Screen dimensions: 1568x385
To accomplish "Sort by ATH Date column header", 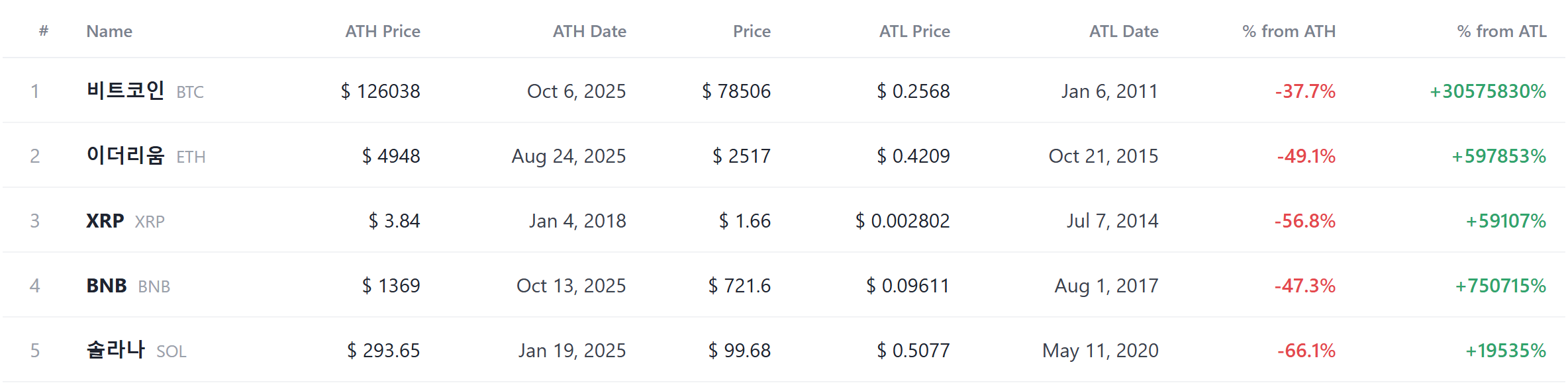I will (x=589, y=31).
